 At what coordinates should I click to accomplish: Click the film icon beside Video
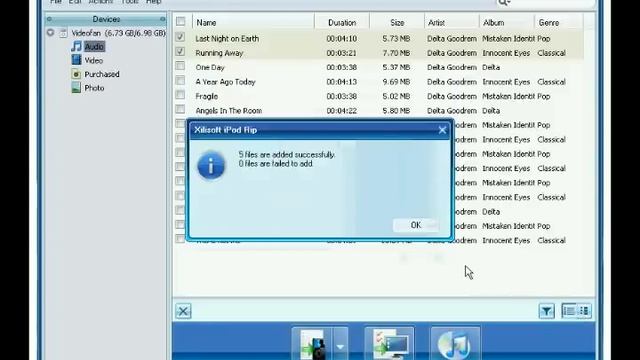[x=76, y=60]
